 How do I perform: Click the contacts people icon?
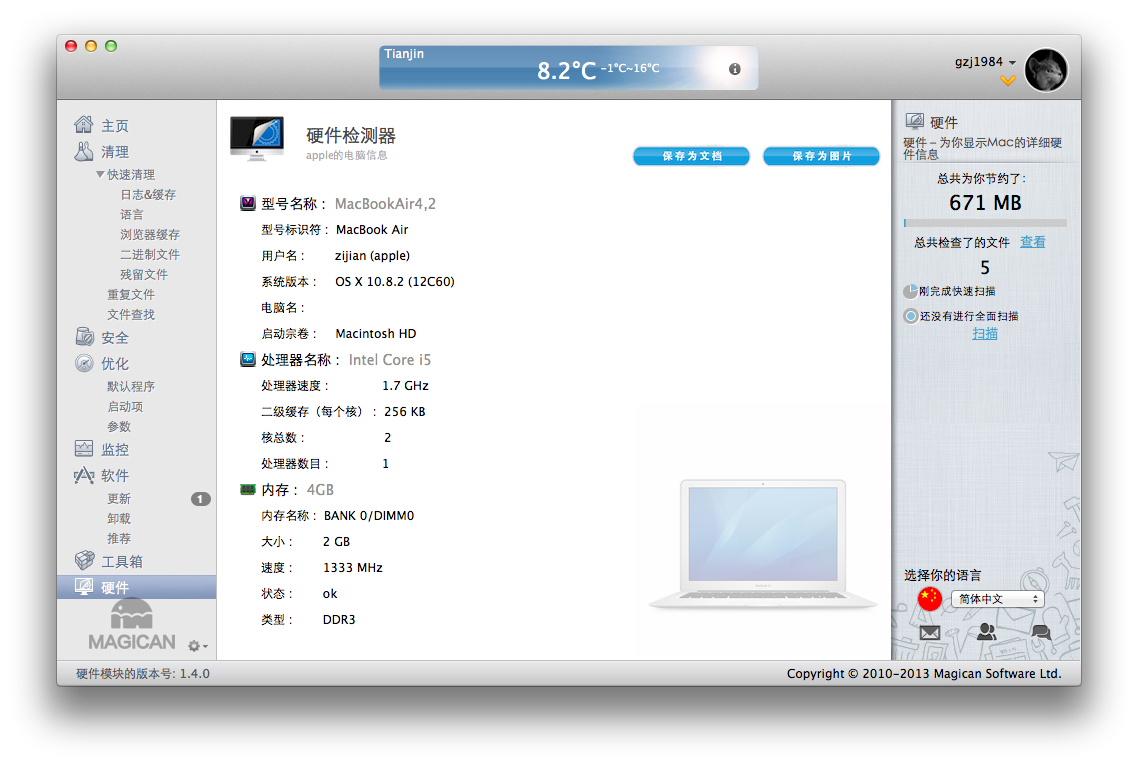coord(986,631)
